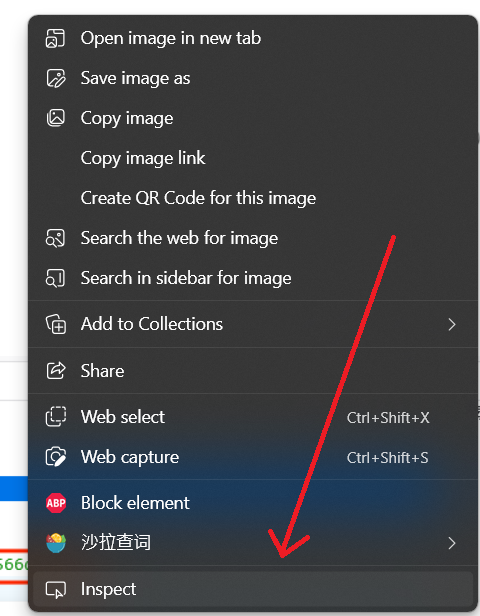Click the Web select dashed-square icon
The image size is (480, 616).
click(56, 417)
